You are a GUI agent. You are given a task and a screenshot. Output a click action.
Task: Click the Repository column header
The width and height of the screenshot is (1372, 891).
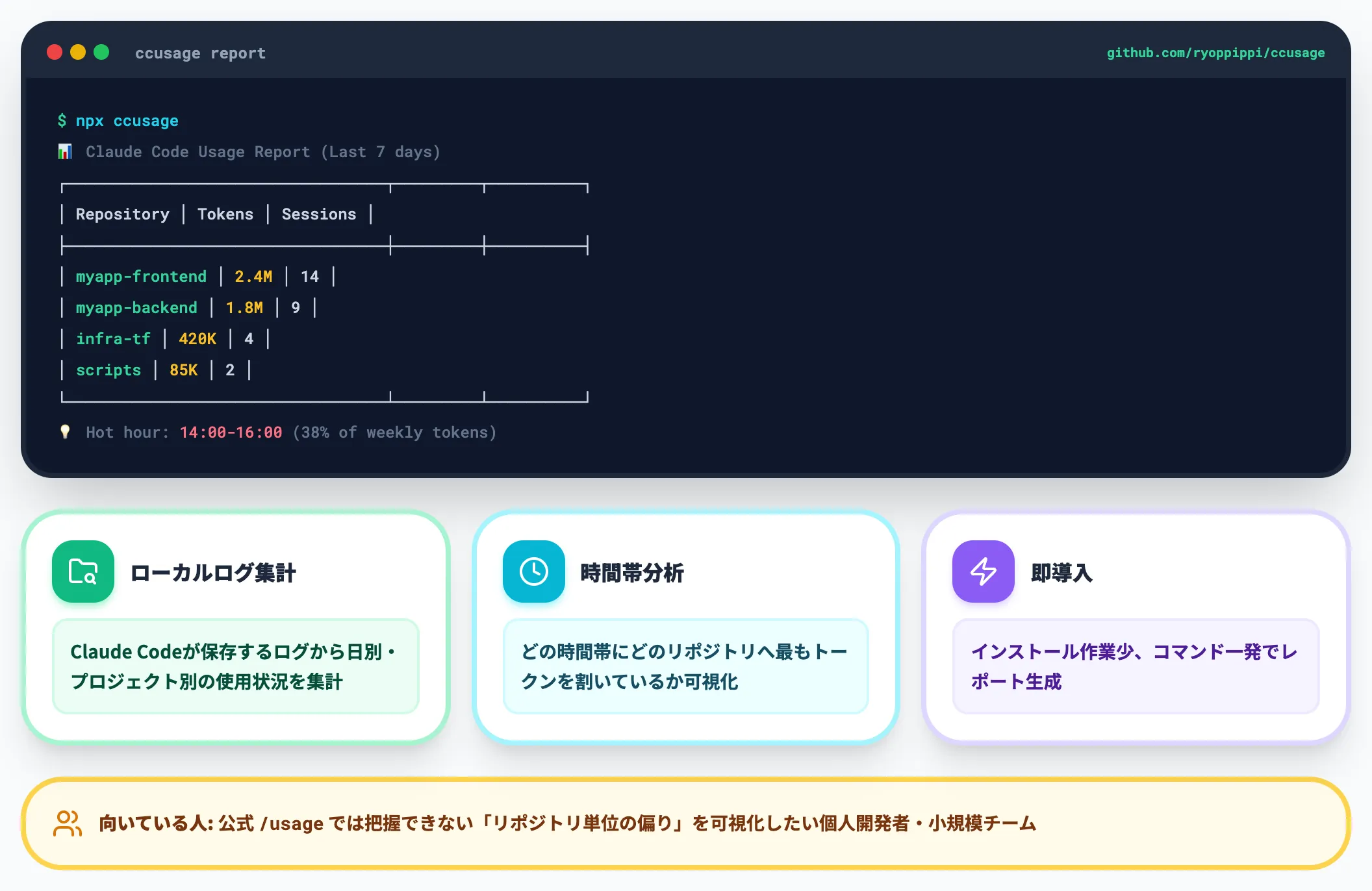click(x=122, y=214)
